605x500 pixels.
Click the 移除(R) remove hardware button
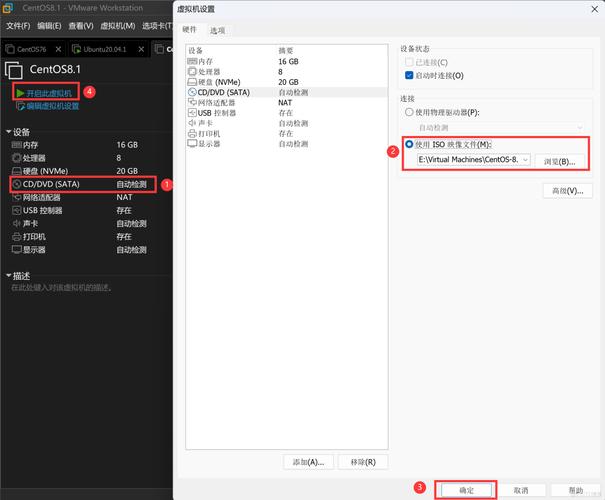(363, 462)
